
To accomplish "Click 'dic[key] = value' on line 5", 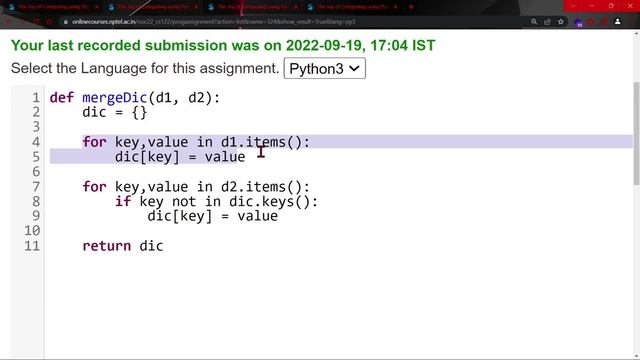I will pyautogui.click(x=180, y=157).
